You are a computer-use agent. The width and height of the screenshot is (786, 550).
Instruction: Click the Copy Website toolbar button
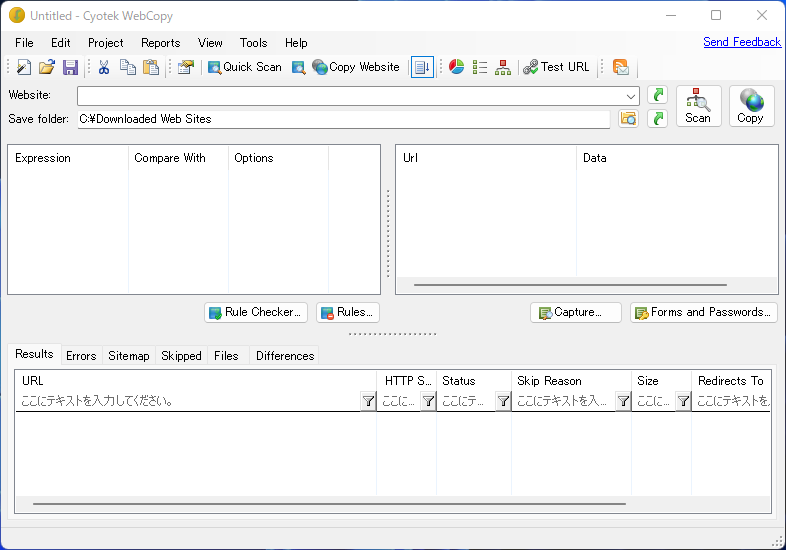356,67
